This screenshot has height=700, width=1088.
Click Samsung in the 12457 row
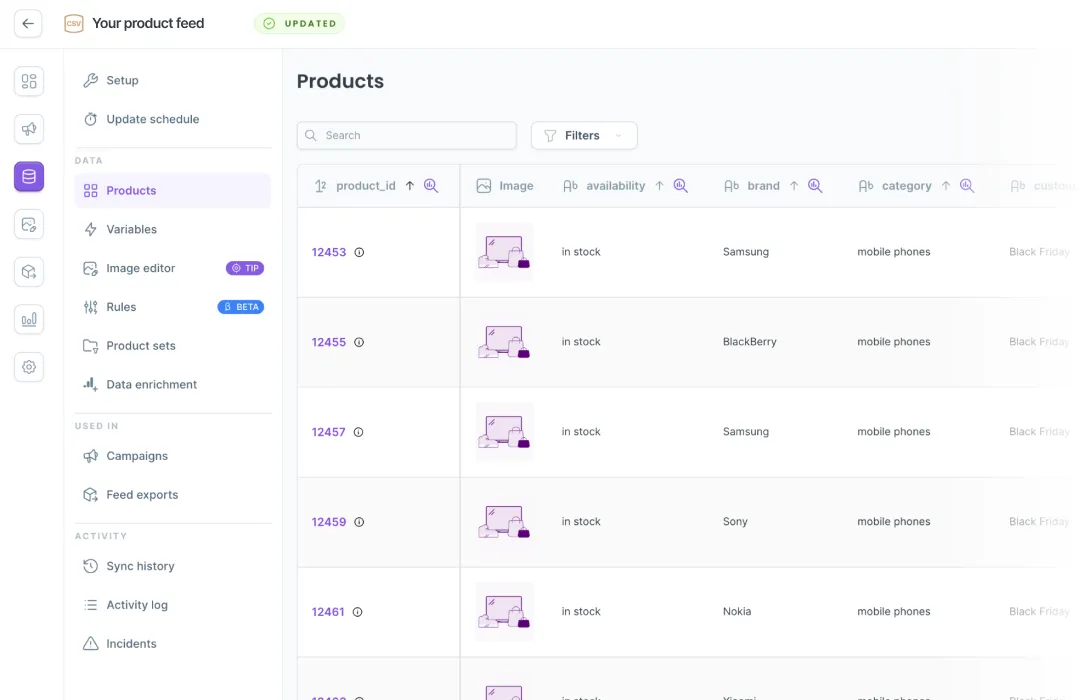point(746,432)
